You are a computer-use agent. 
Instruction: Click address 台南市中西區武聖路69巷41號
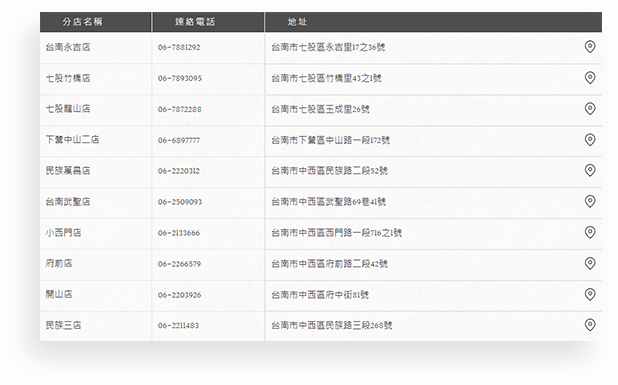[328, 202]
